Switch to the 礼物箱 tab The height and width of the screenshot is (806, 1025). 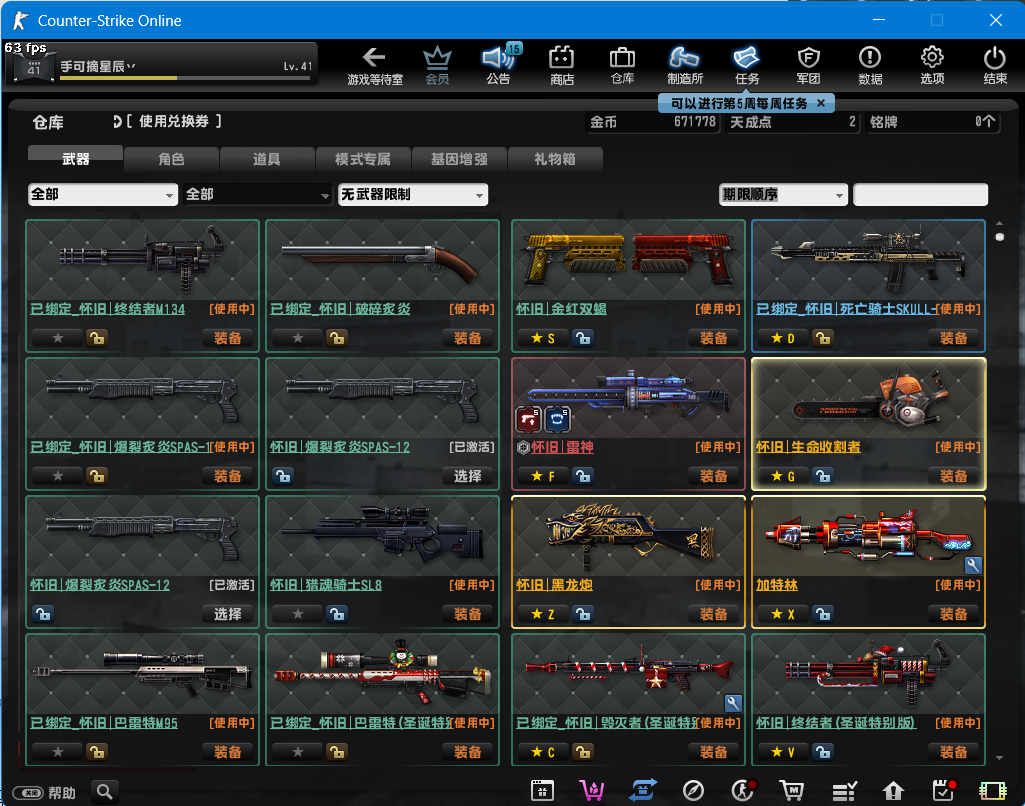point(554,159)
